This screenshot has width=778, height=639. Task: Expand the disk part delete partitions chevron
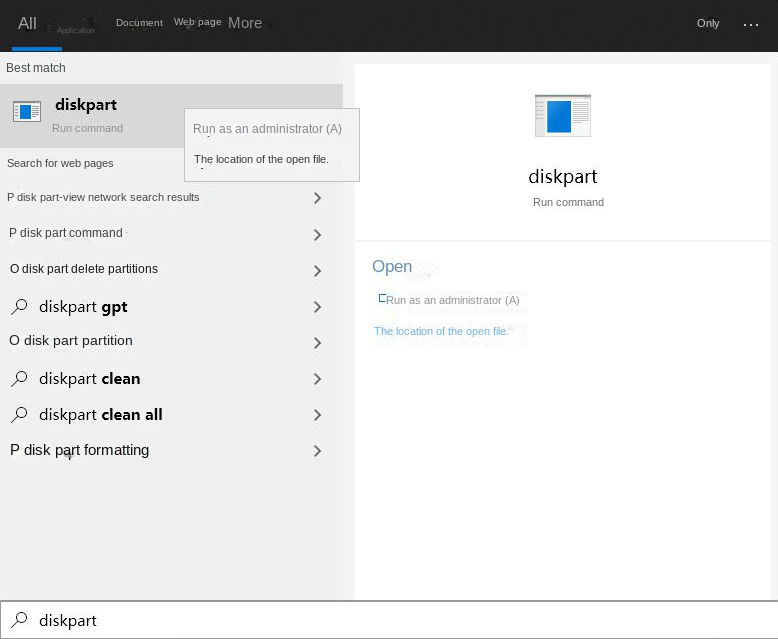pyautogui.click(x=317, y=271)
